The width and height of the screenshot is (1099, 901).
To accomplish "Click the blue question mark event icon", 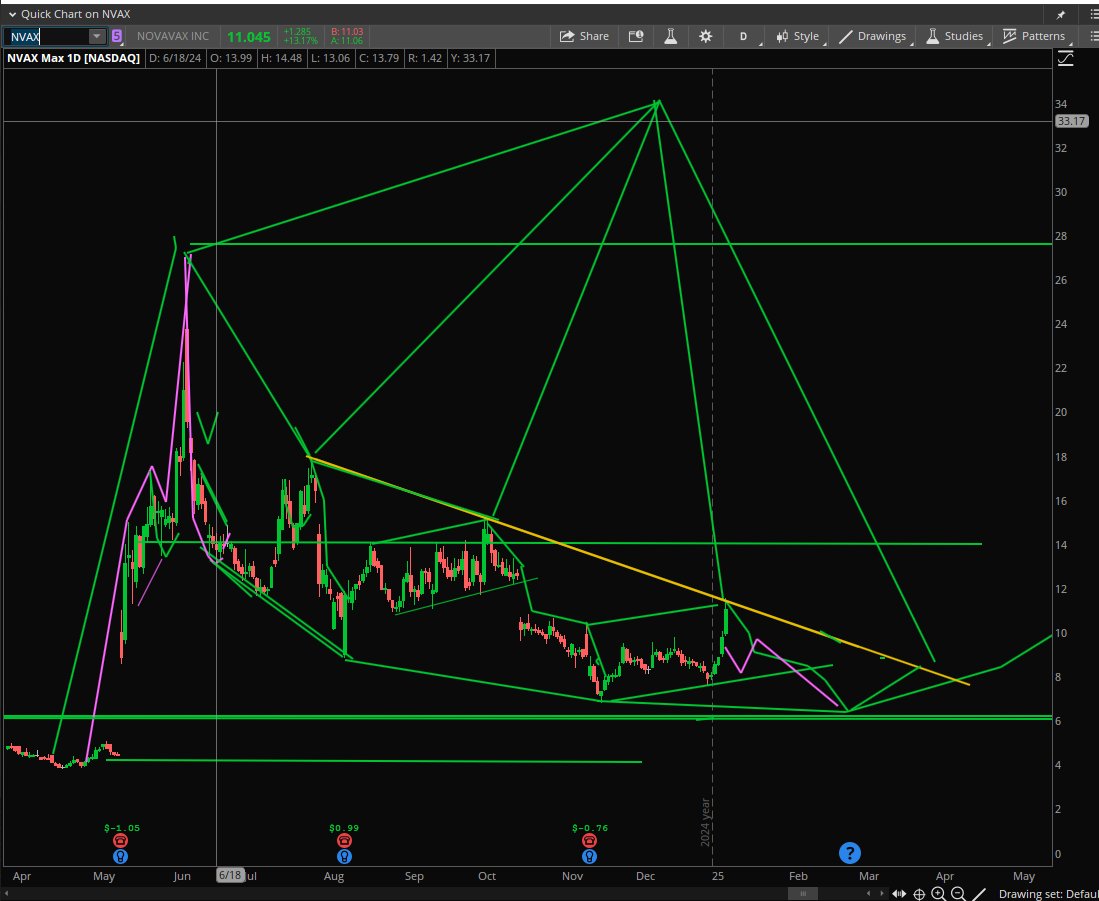I will click(x=849, y=853).
